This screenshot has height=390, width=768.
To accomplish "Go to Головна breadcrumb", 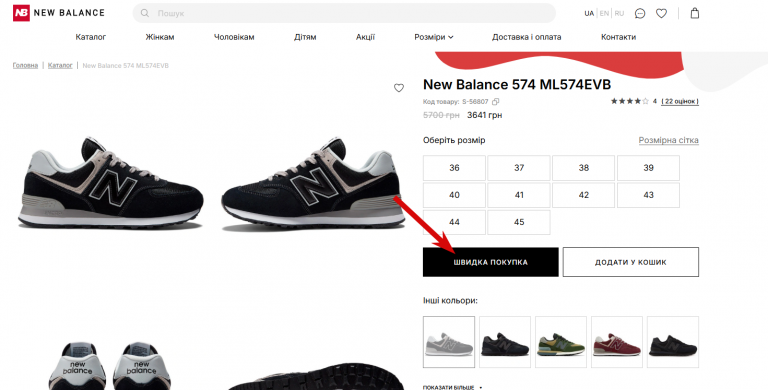I will (x=25, y=65).
